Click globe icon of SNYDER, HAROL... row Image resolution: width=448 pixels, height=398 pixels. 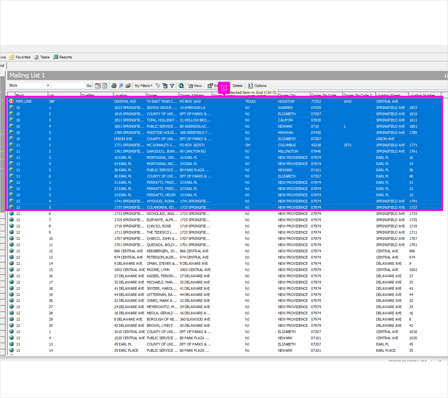click(x=11, y=288)
